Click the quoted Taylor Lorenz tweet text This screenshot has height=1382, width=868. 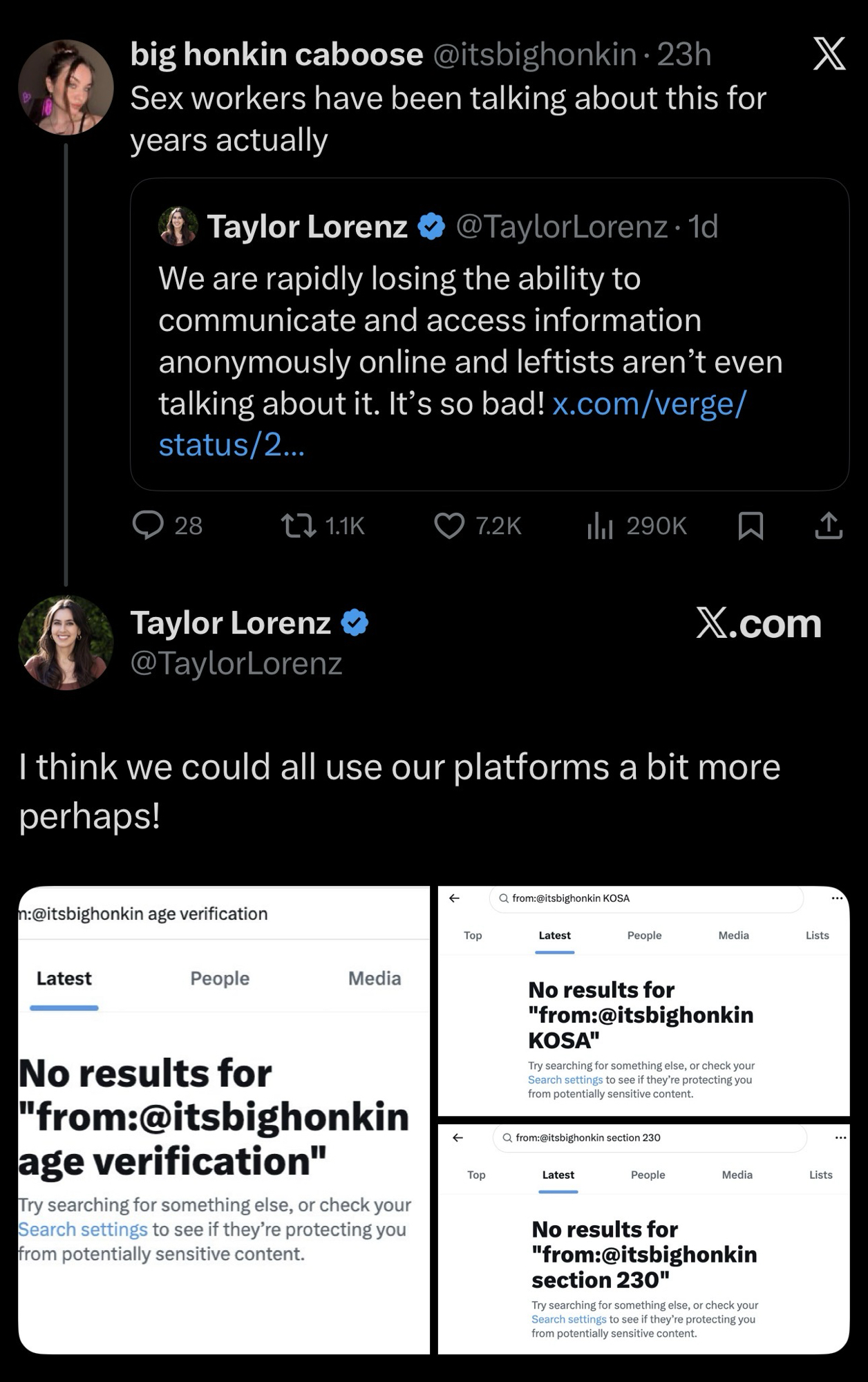pos(470,341)
